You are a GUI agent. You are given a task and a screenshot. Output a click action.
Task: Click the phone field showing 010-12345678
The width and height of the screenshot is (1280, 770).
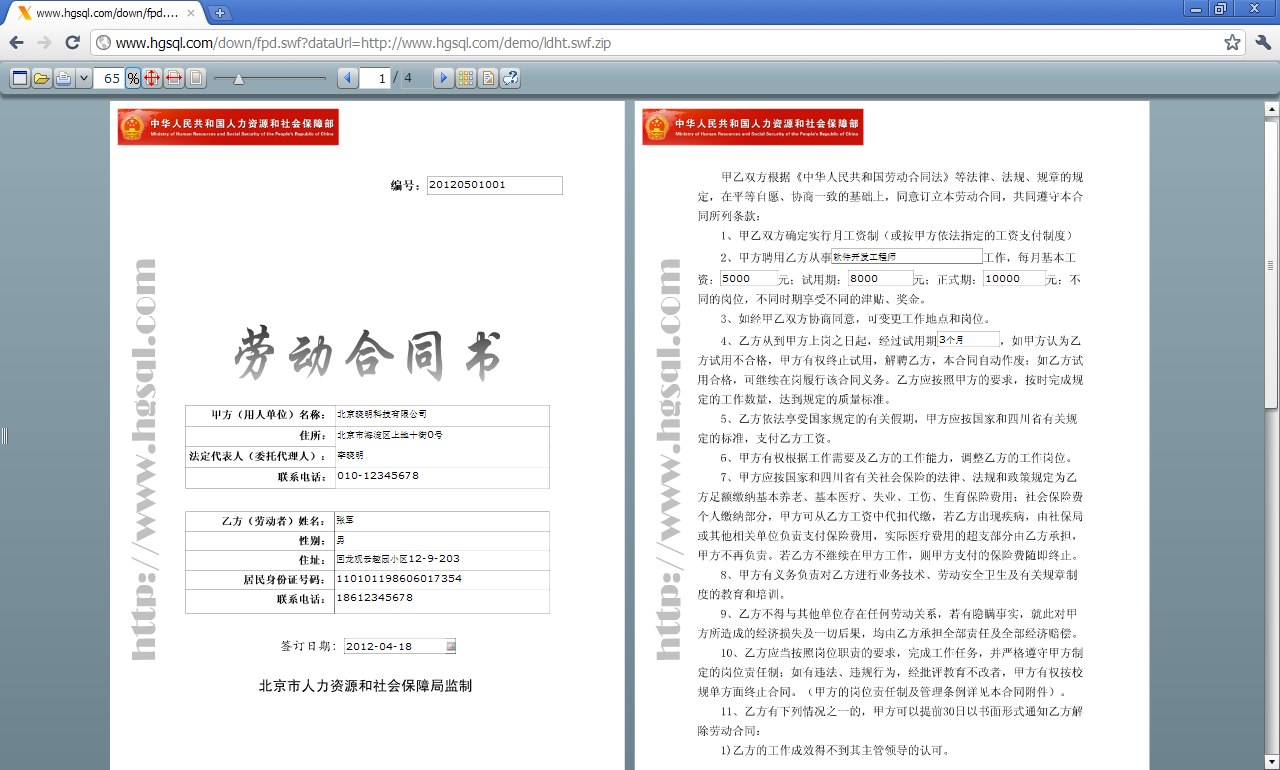click(442, 477)
